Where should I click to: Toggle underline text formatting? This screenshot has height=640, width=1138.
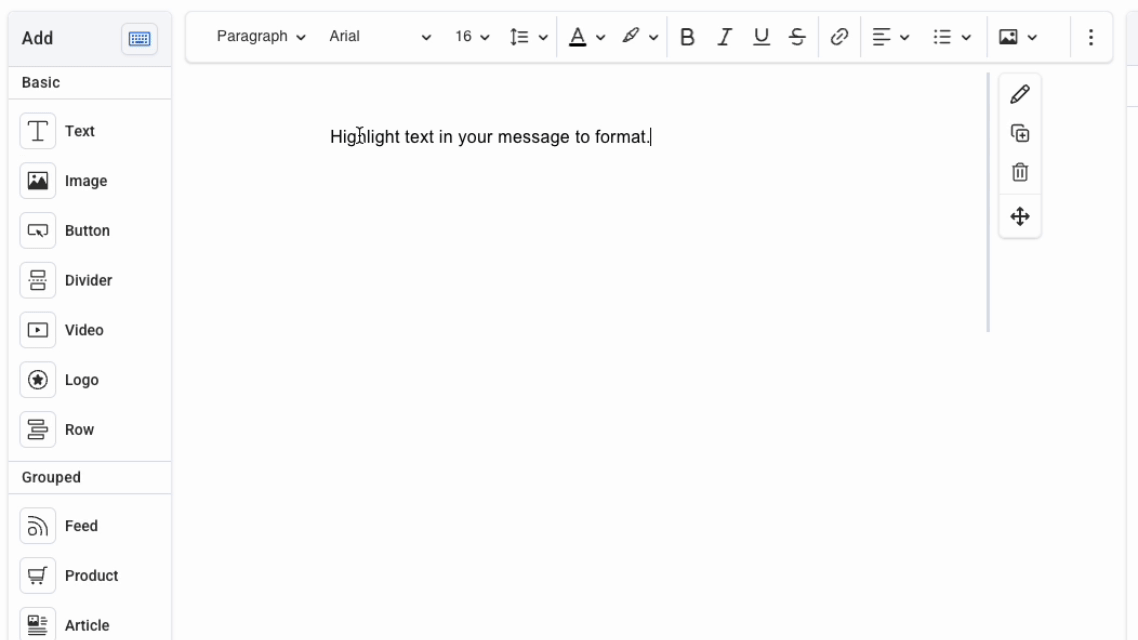click(762, 37)
